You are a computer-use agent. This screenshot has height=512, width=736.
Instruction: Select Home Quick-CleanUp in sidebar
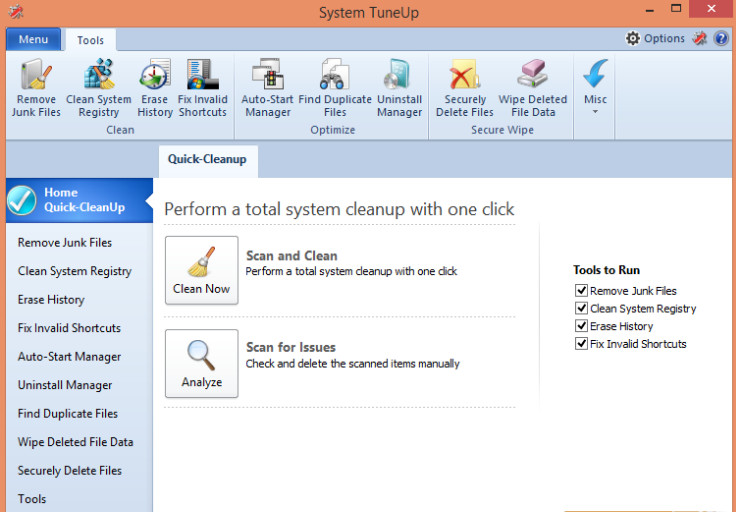[79, 200]
